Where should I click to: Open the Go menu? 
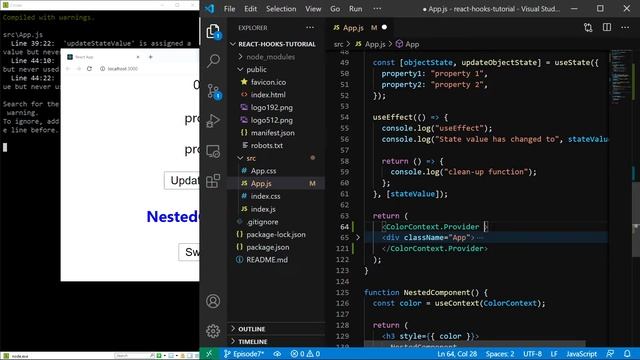coord(335,9)
